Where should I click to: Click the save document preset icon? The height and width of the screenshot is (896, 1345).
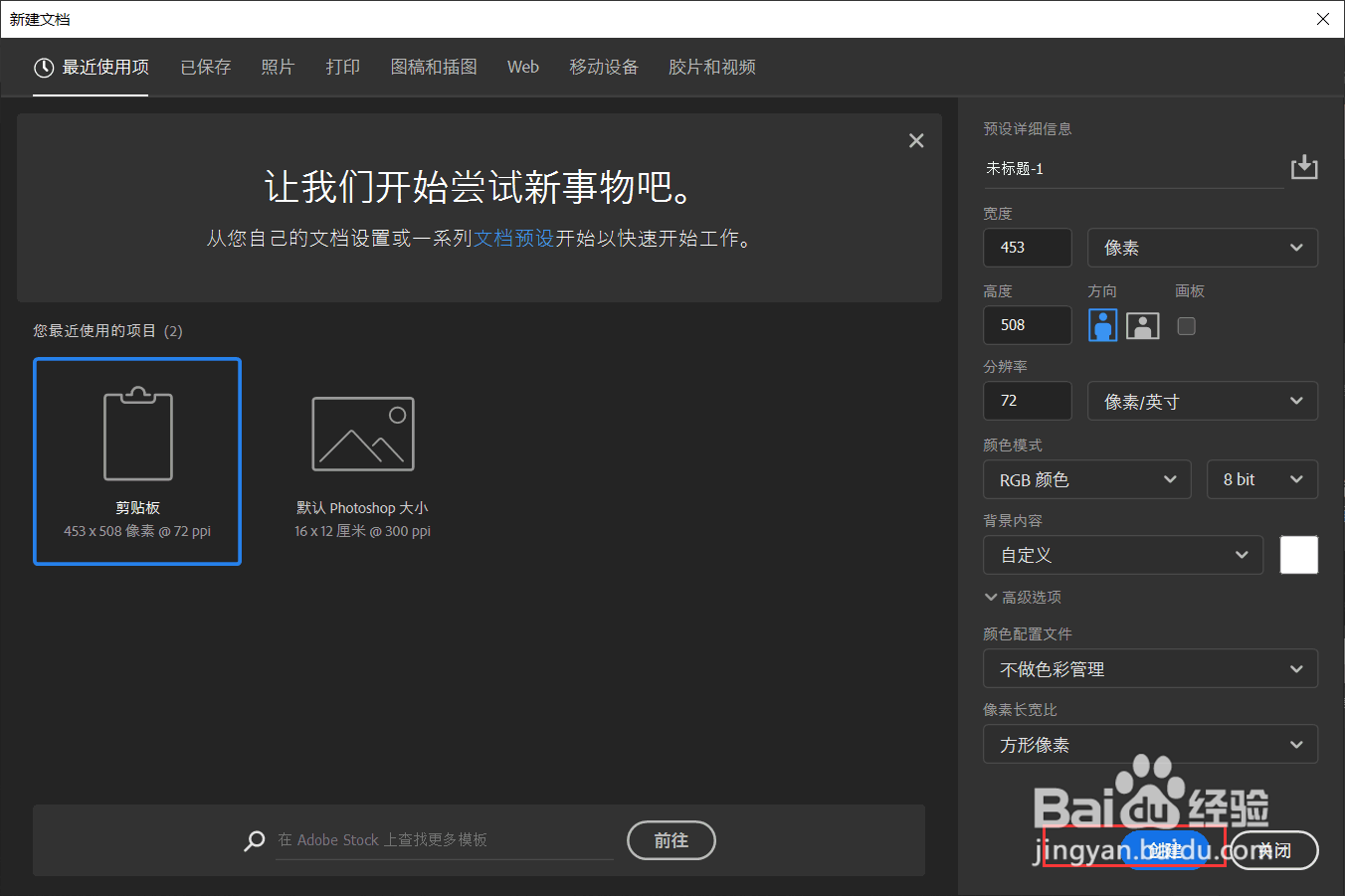(1303, 167)
